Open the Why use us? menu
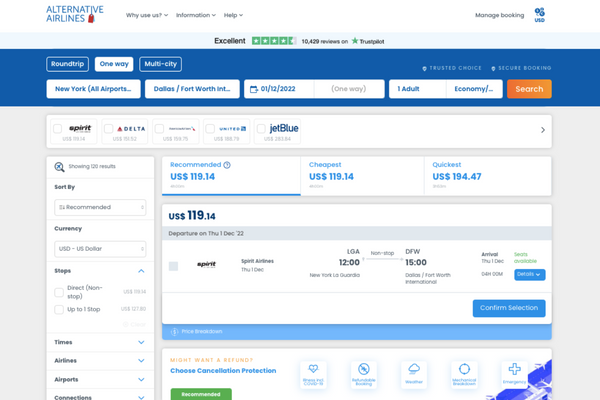600x400 pixels. click(x=147, y=15)
